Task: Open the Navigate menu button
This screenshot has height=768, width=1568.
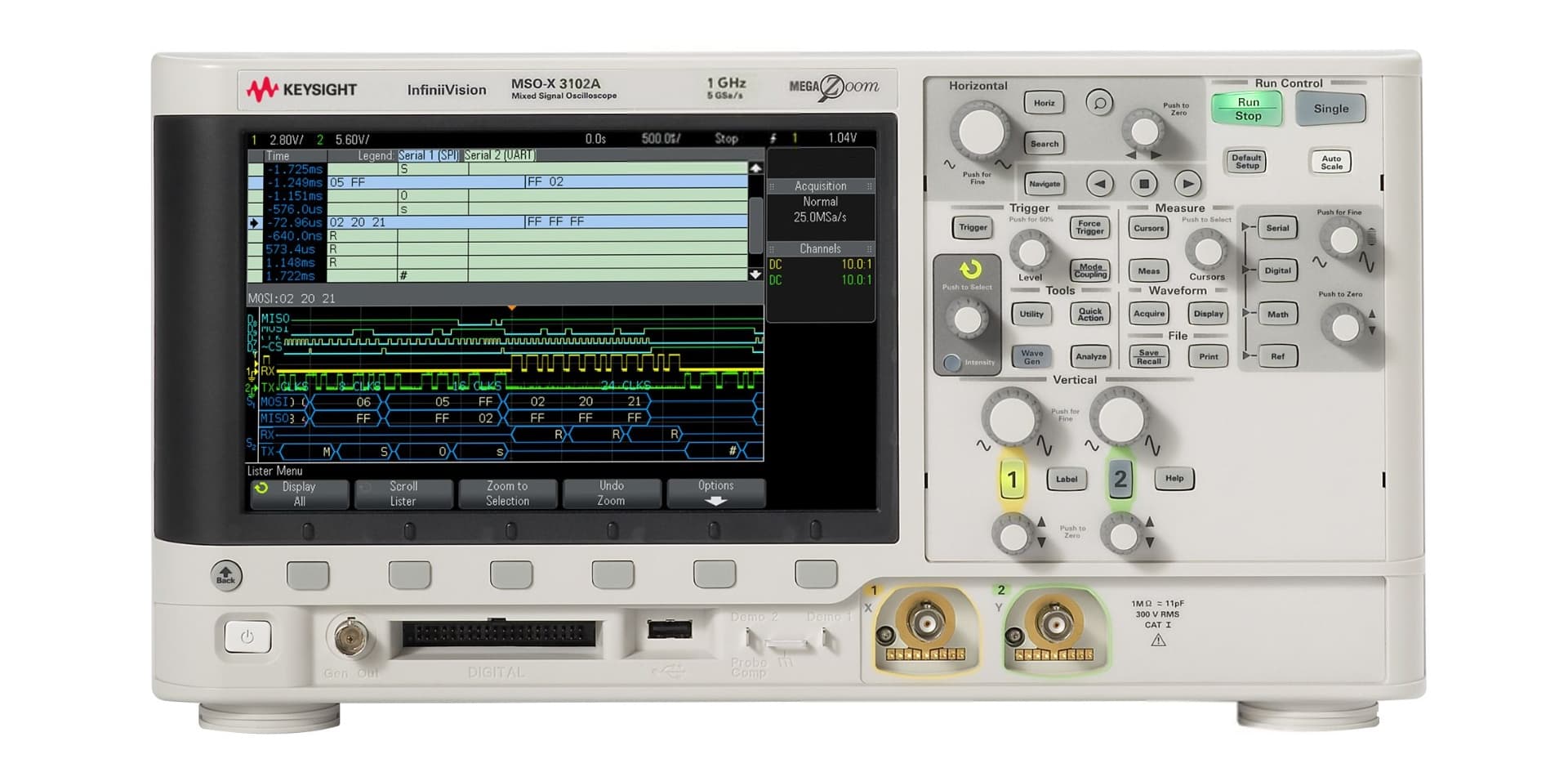Action: click(x=1044, y=184)
